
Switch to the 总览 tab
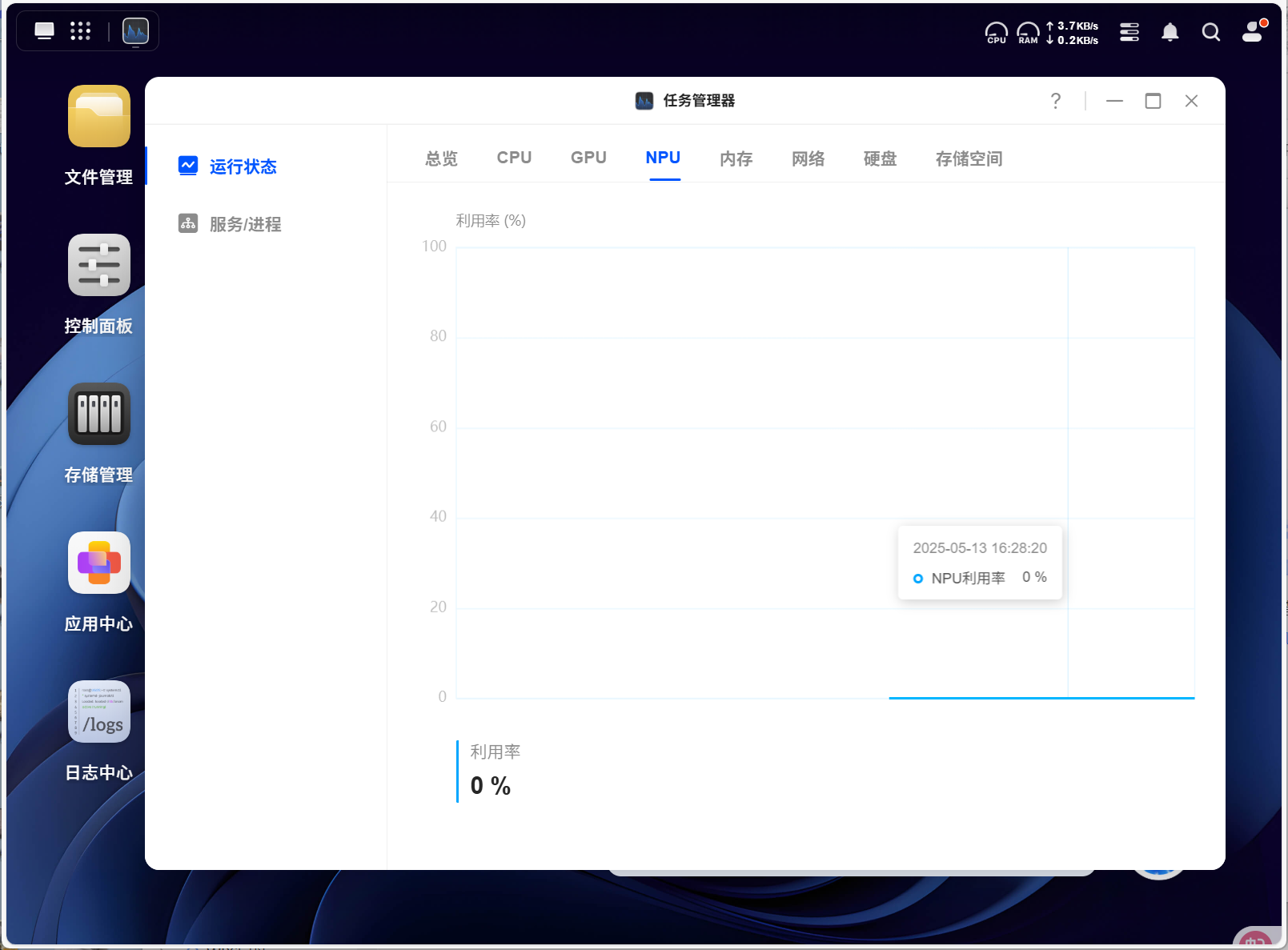click(442, 158)
